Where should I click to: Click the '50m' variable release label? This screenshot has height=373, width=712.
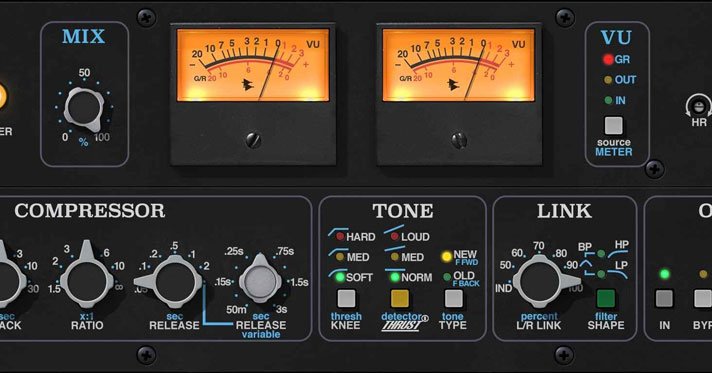236,310
